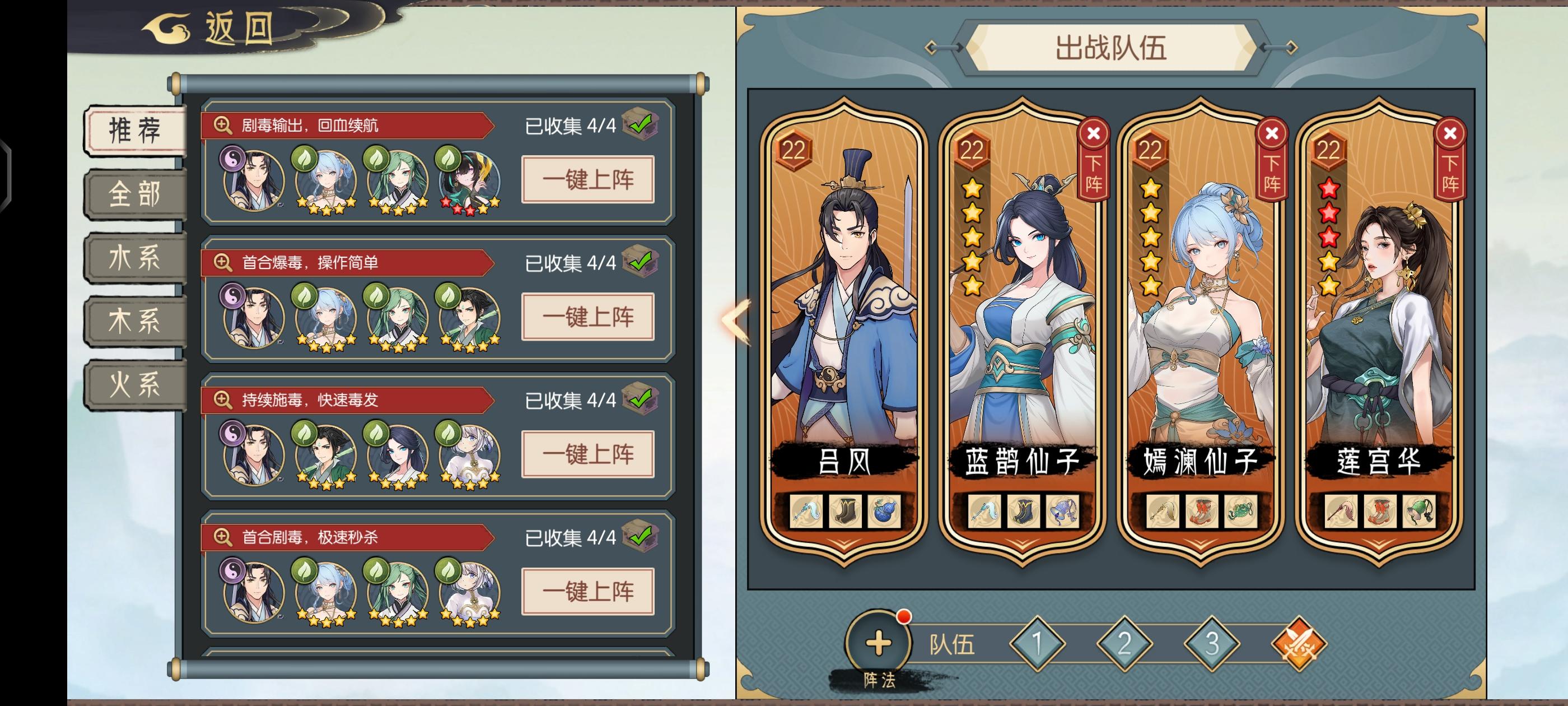Open the 阵法 plus icon
This screenshot has height=706, width=1568.
pos(878,643)
